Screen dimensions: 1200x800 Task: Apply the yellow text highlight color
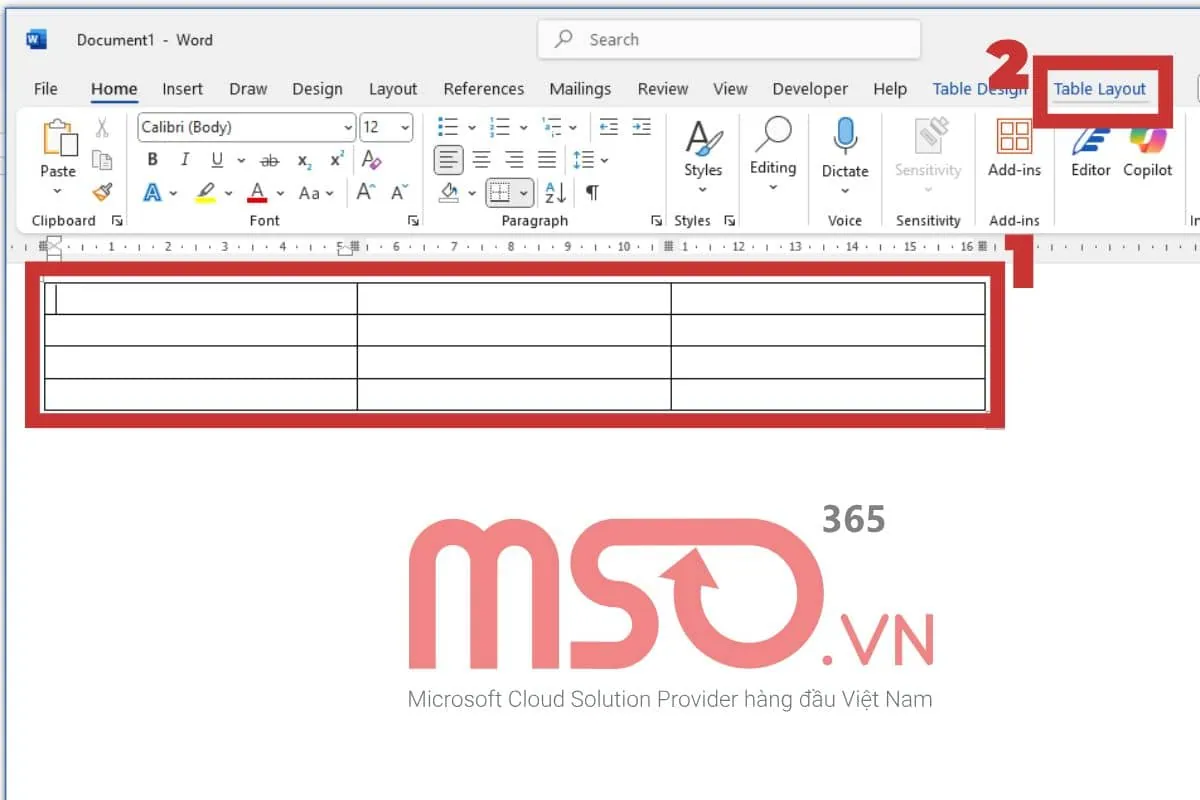tap(205, 192)
